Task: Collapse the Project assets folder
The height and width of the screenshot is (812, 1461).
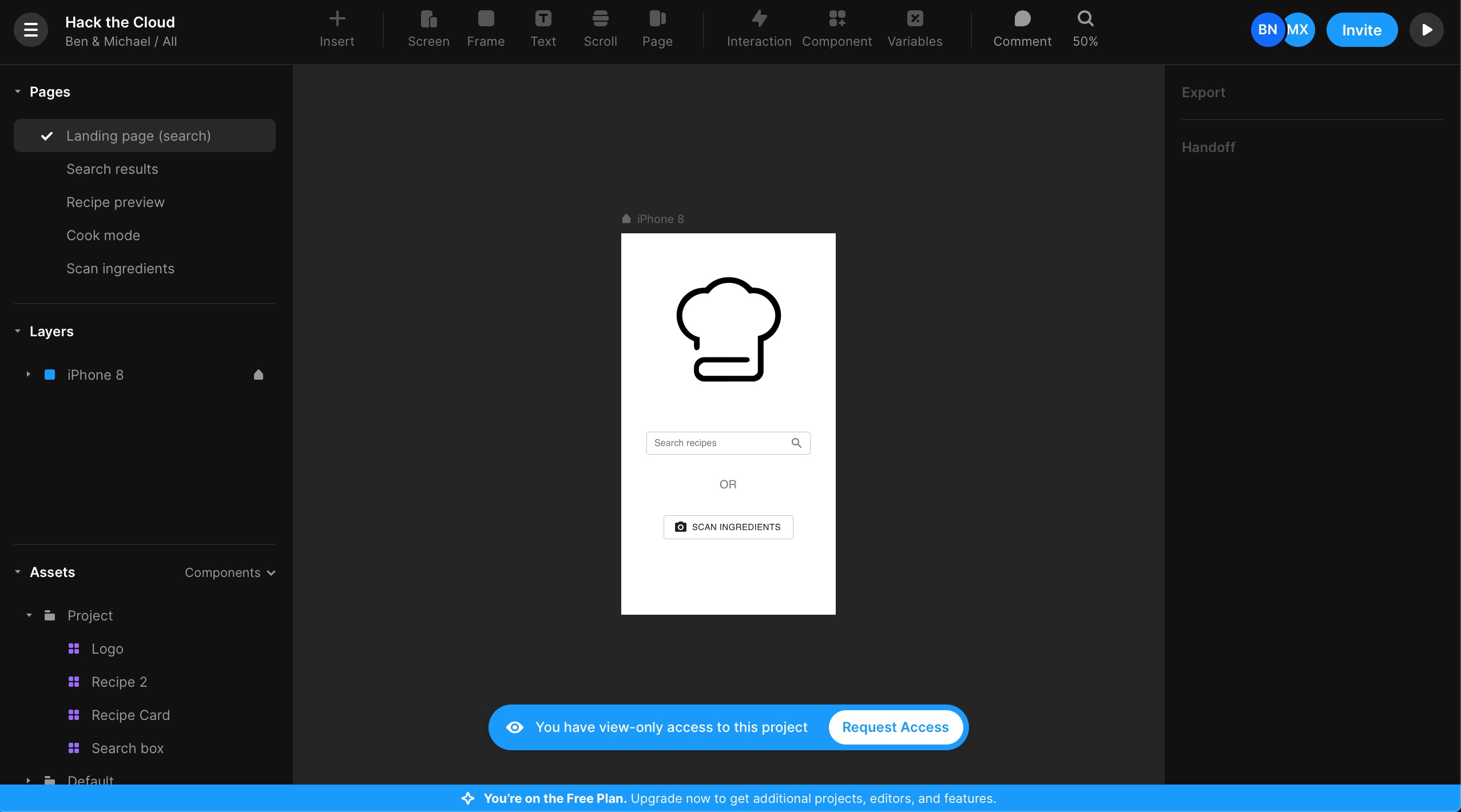Action: (29, 615)
